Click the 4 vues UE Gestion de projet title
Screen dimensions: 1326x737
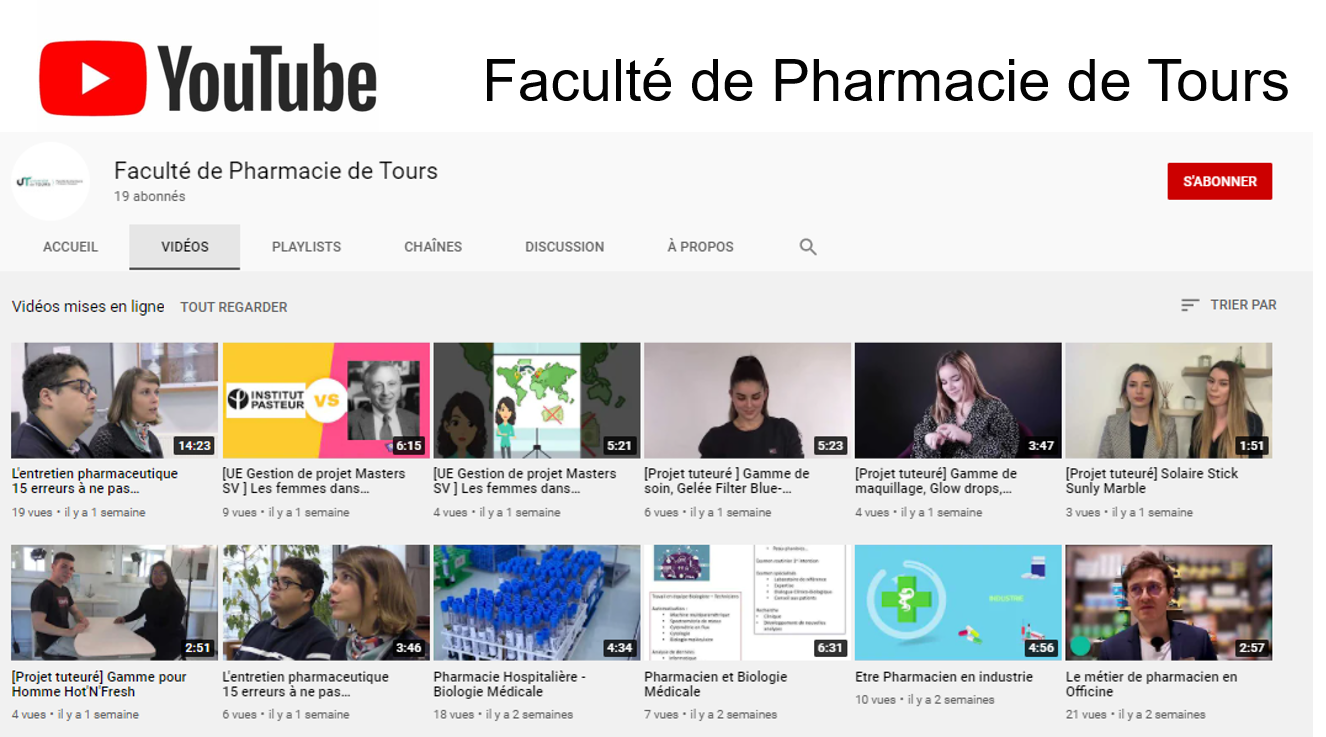click(x=525, y=481)
